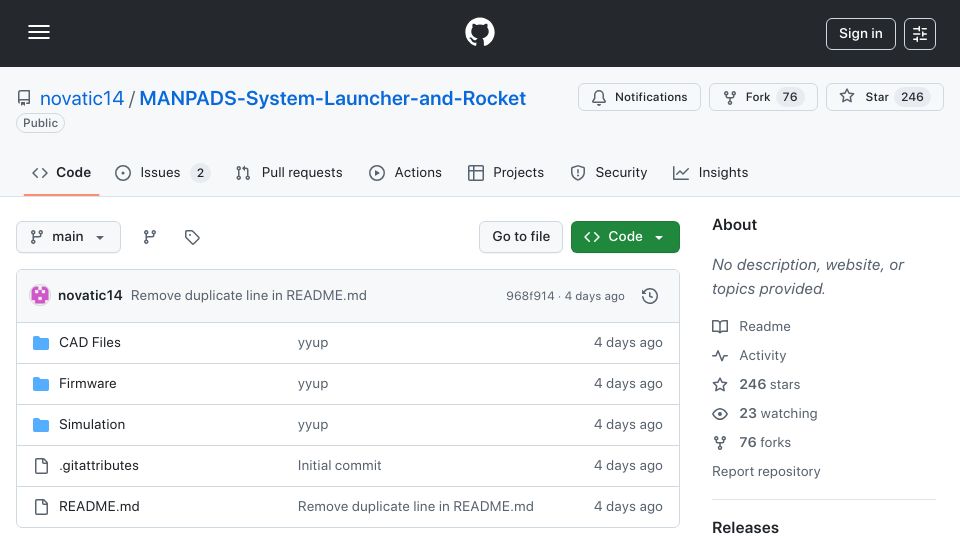The width and height of the screenshot is (960, 540).
Task: Open the .gitattributes file
Action: click(x=99, y=465)
